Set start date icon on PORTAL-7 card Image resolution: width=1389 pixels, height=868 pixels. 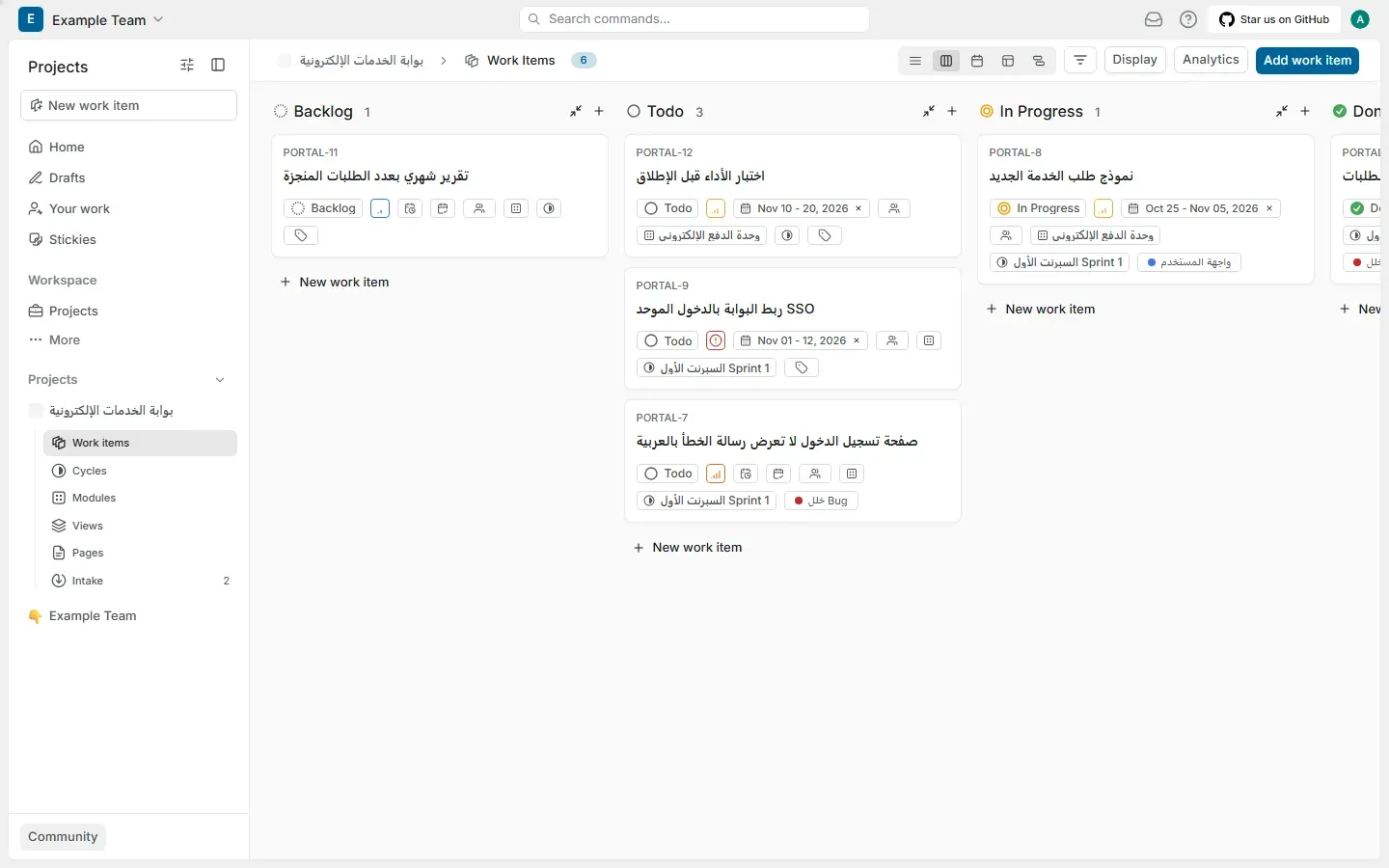point(746,474)
